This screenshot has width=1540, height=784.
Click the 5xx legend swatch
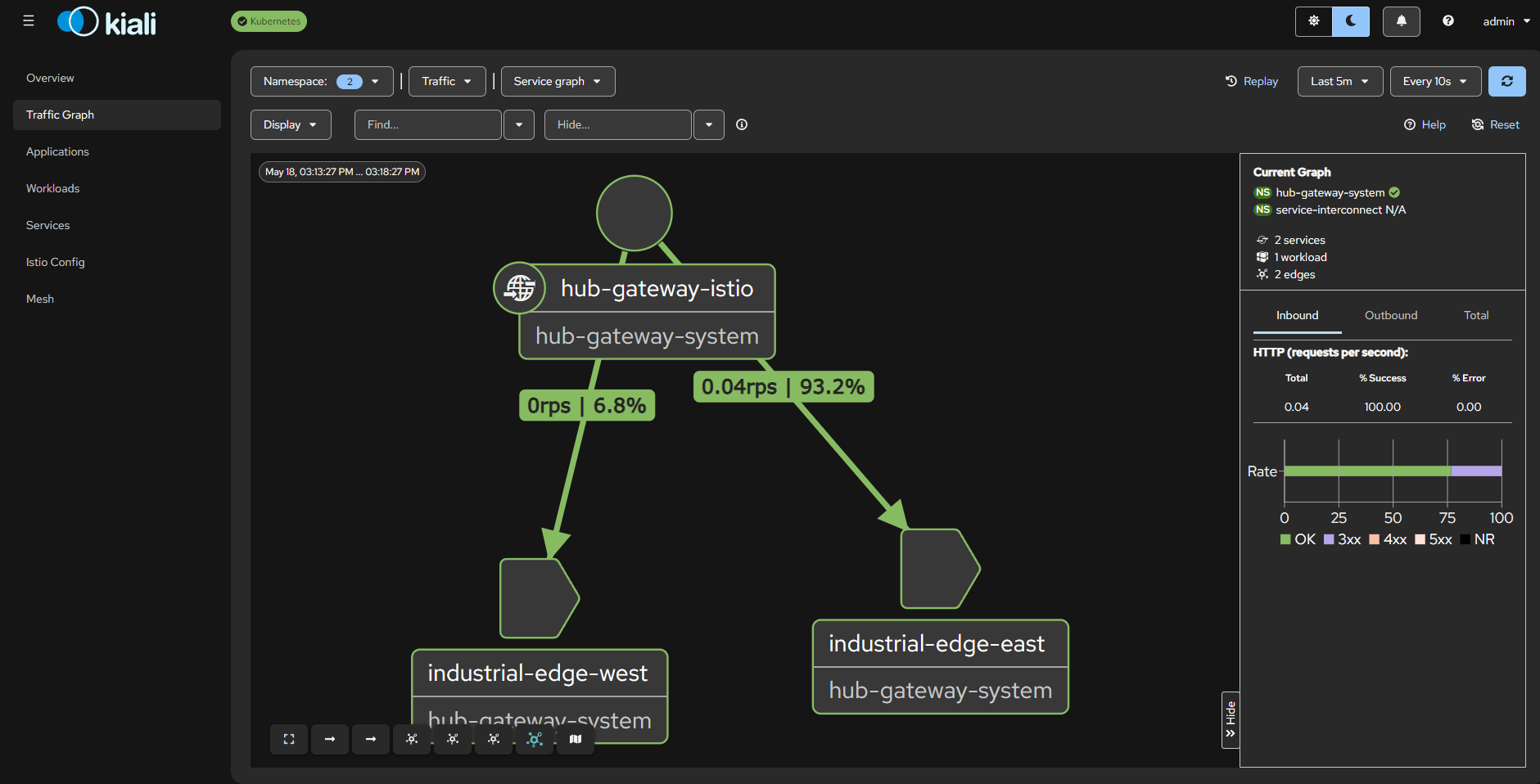(1420, 539)
